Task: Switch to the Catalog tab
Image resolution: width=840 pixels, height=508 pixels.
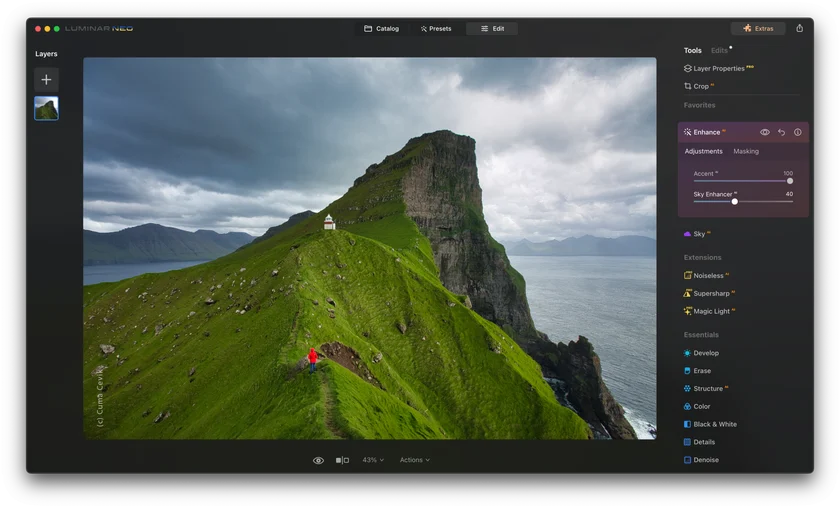Action: [x=381, y=28]
